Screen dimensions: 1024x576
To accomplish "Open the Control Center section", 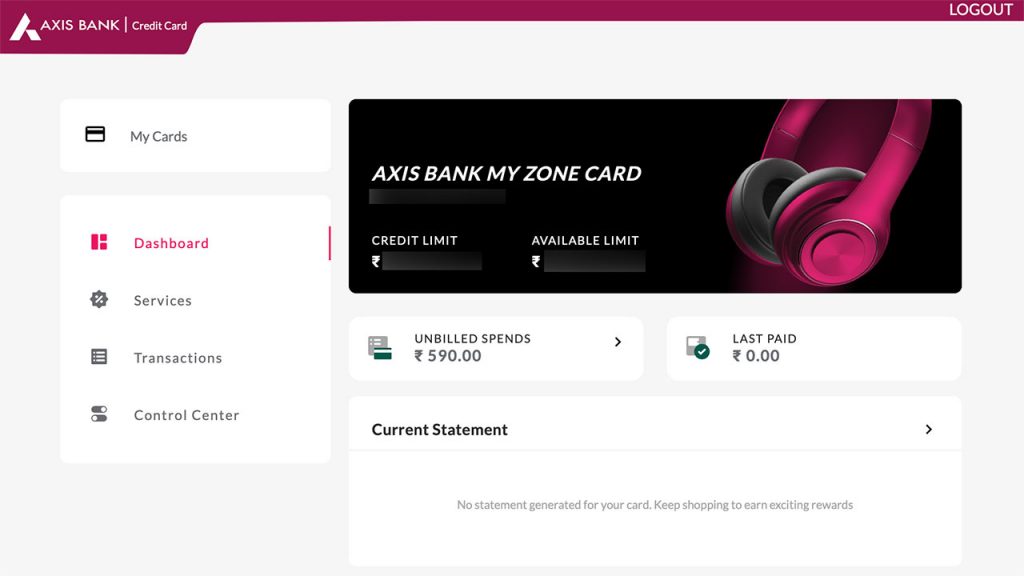I will point(186,414).
